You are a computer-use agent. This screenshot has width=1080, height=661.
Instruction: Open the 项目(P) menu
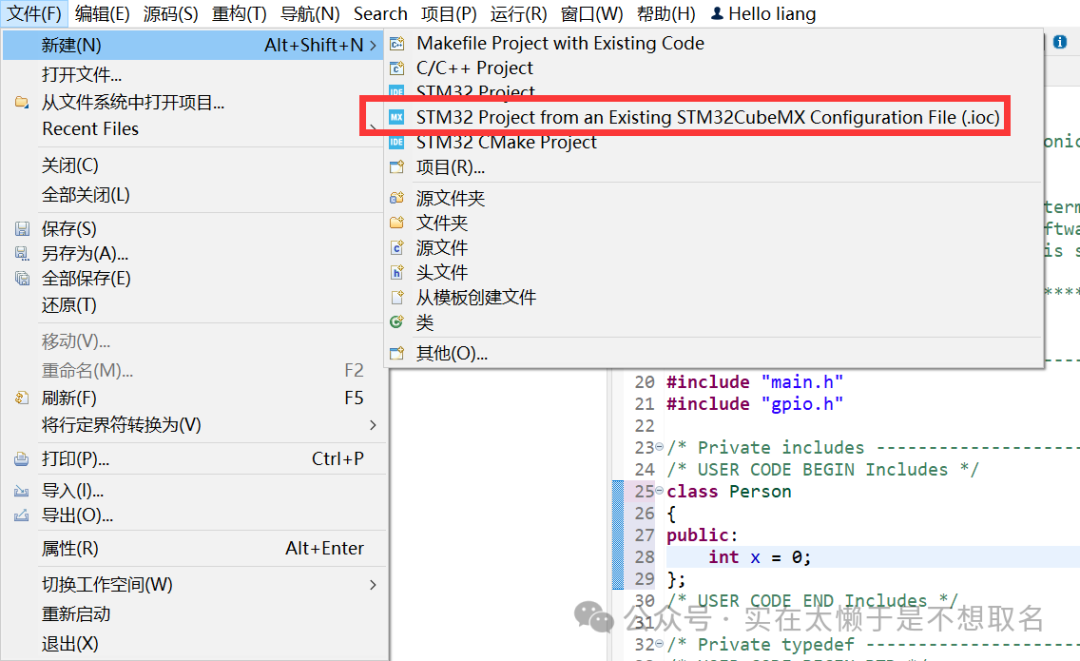(449, 14)
